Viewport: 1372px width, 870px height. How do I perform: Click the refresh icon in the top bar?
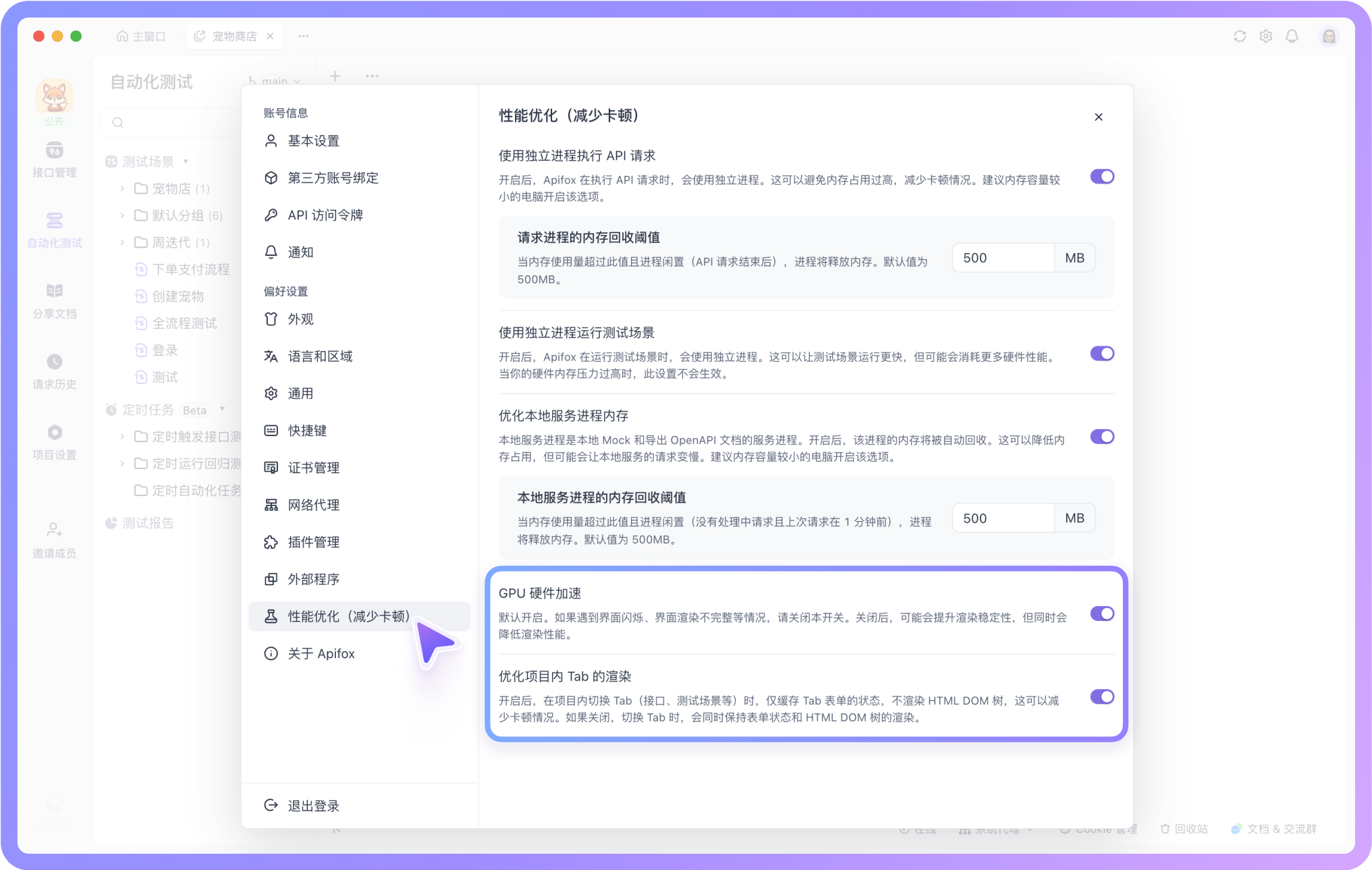pos(1239,36)
